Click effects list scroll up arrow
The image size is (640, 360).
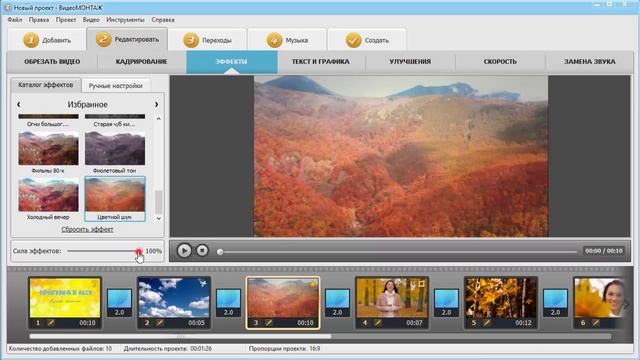(159, 119)
